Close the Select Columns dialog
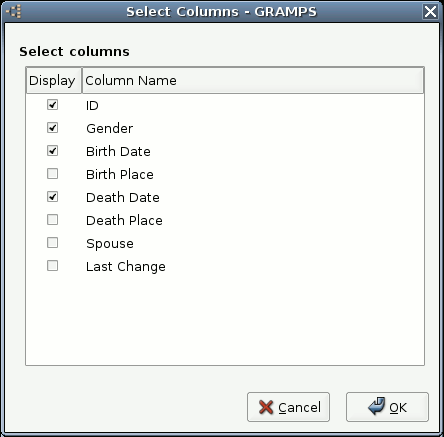The width and height of the screenshot is (444, 437). [x=430, y=12]
